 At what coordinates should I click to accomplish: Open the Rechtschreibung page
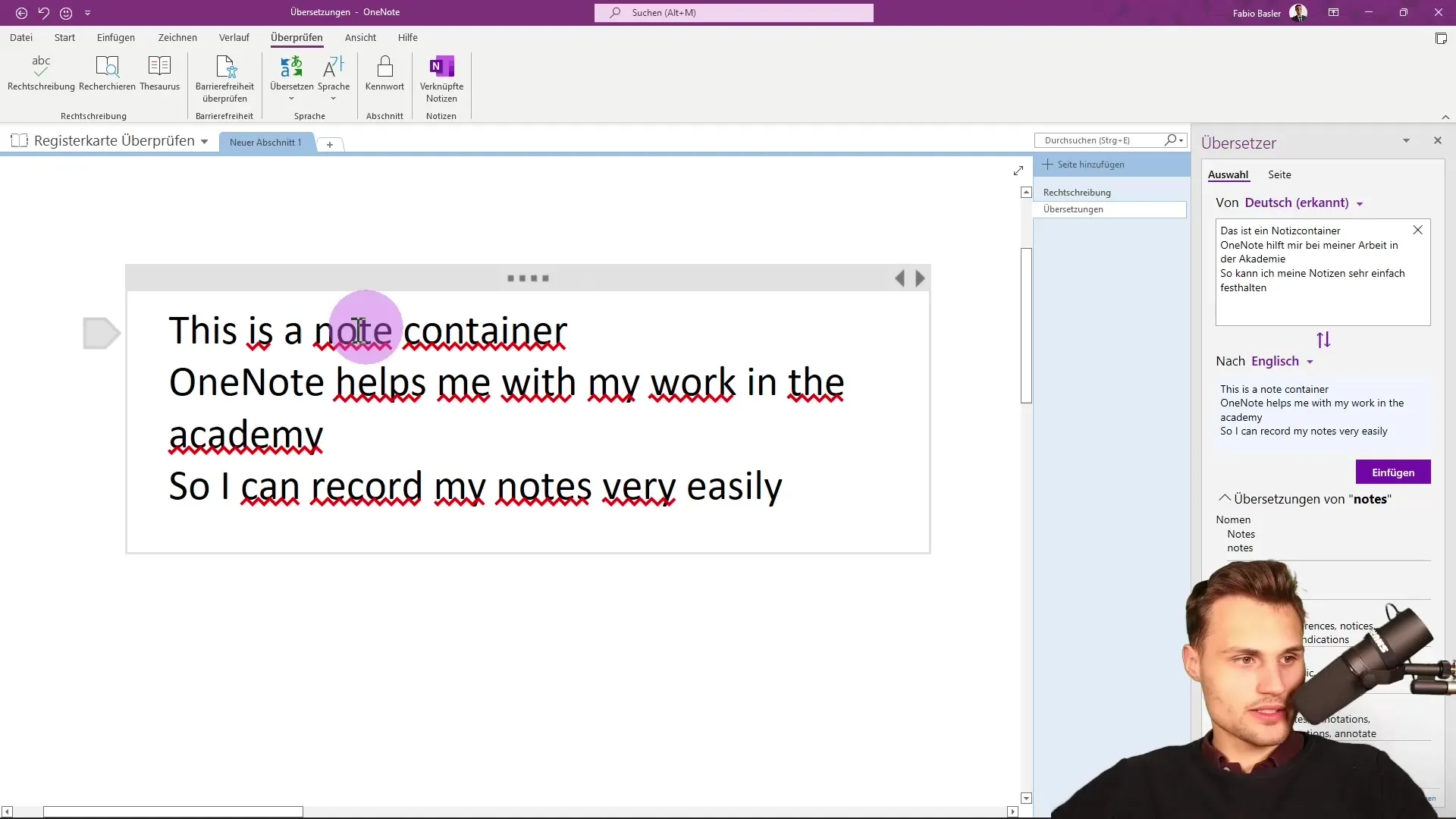[1110, 193]
